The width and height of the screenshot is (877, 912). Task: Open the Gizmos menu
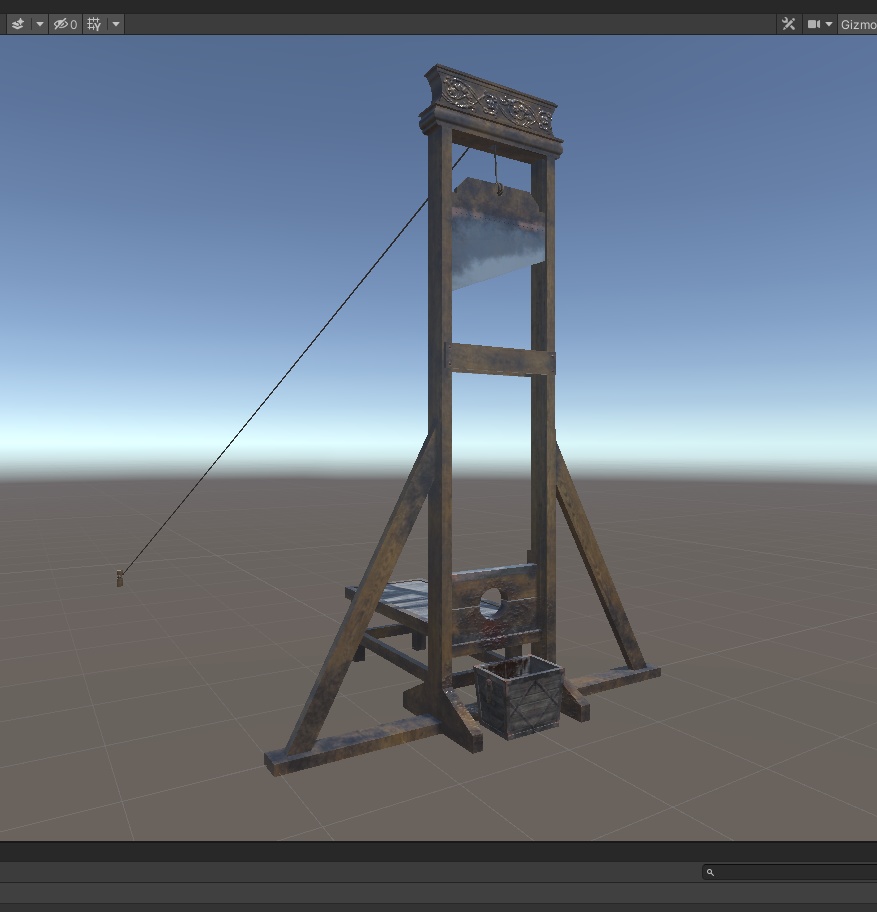point(857,23)
